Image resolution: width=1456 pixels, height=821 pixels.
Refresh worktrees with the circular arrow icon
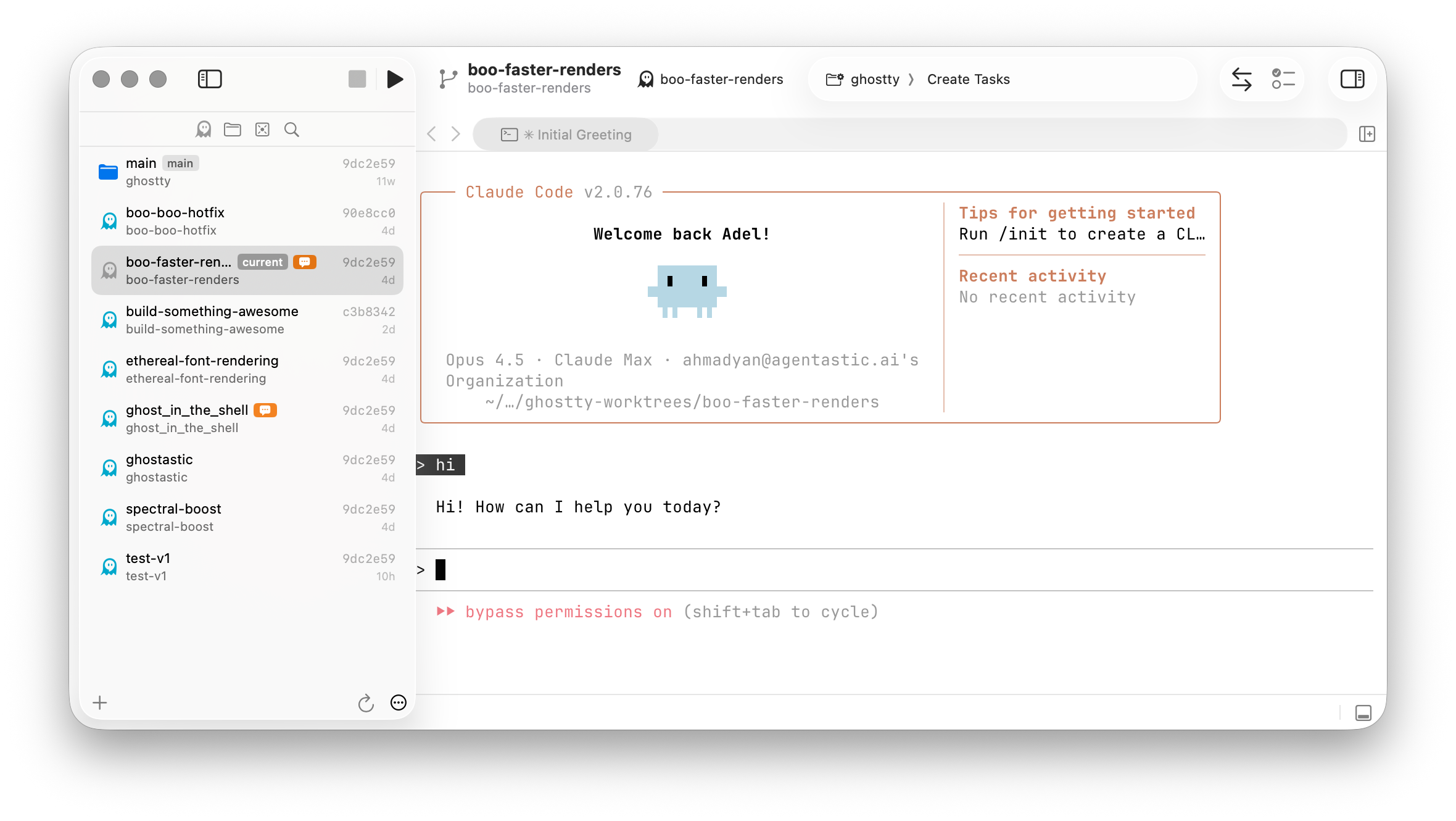365,702
